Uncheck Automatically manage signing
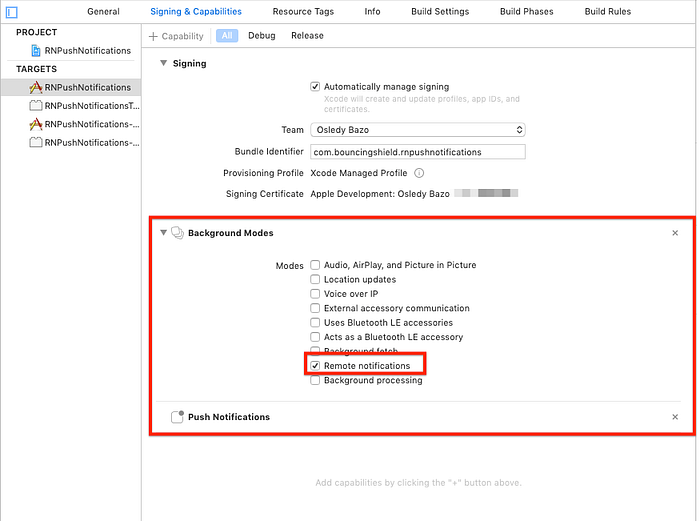This screenshot has width=700, height=521. (x=315, y=87)
